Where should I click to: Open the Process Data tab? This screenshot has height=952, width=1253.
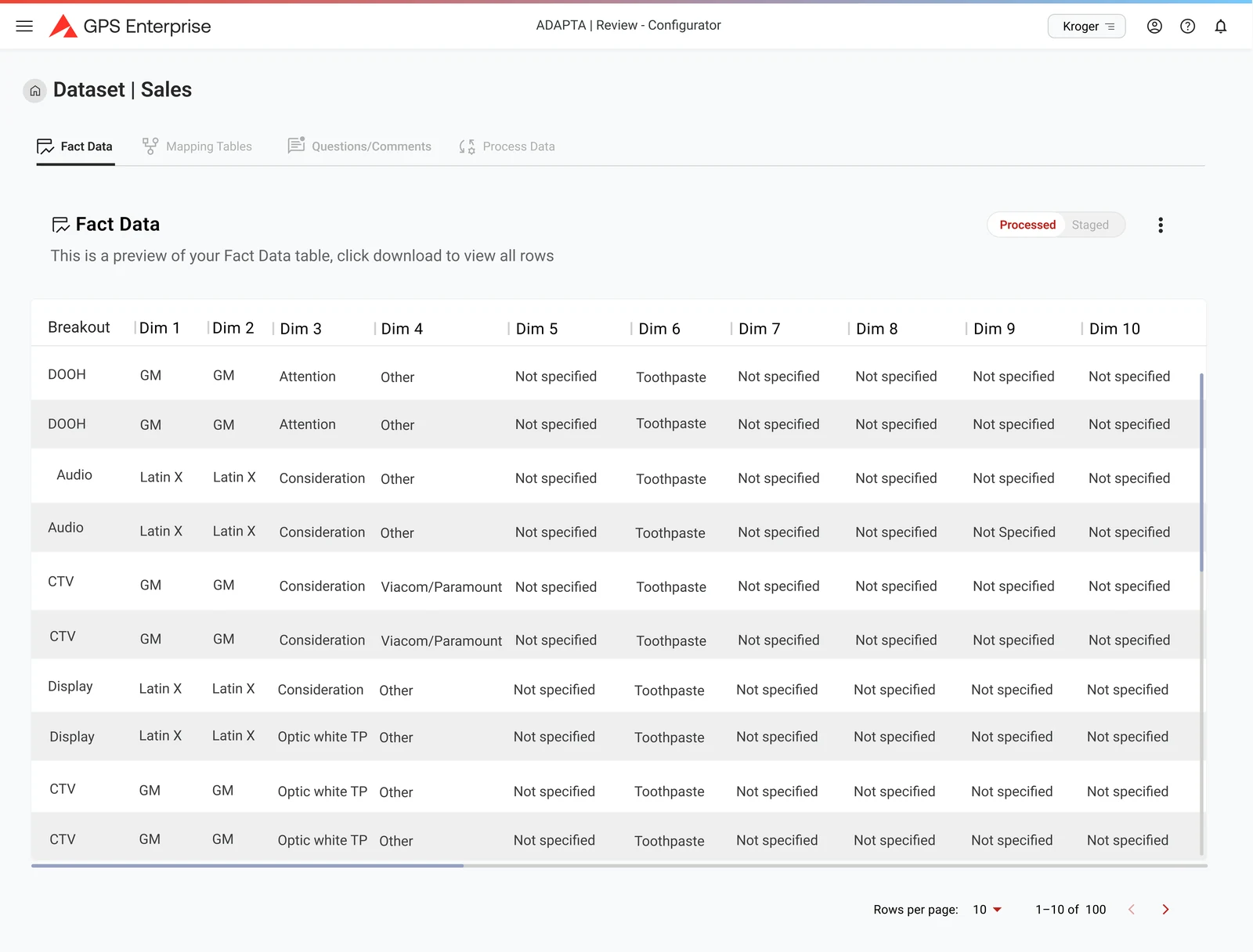click(507, 146)
